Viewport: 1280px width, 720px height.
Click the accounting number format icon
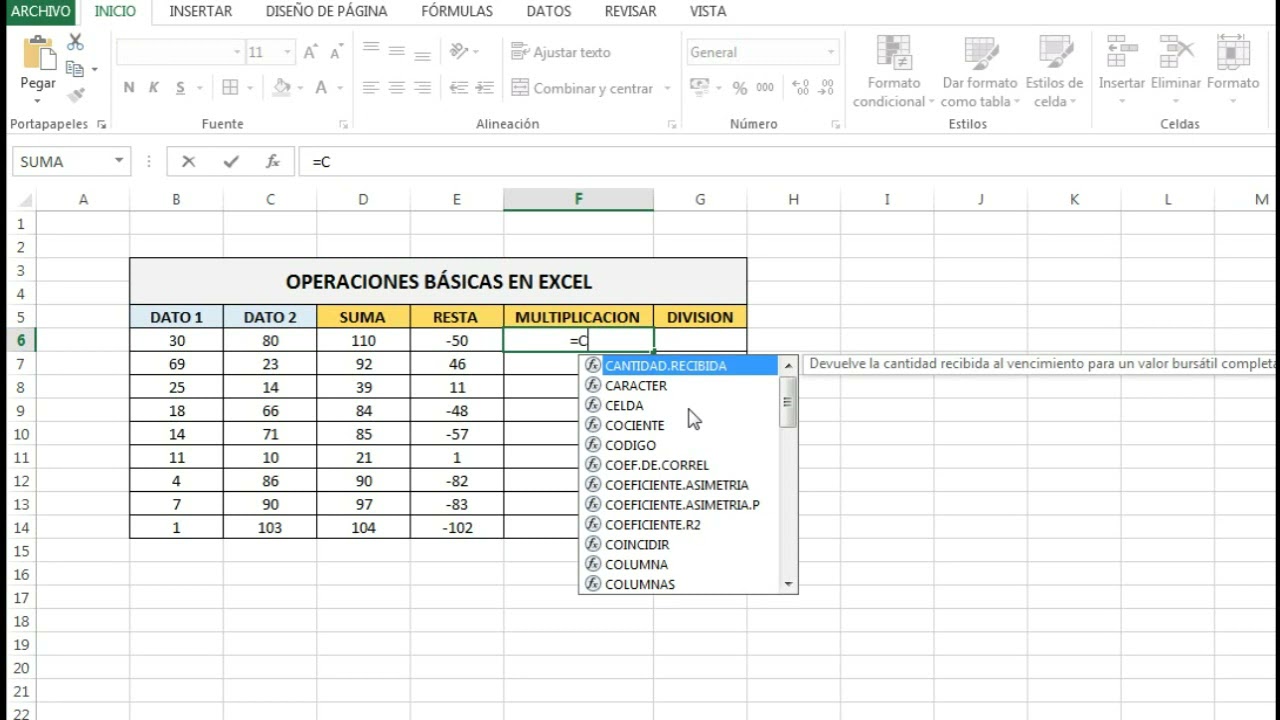[700, 88]
